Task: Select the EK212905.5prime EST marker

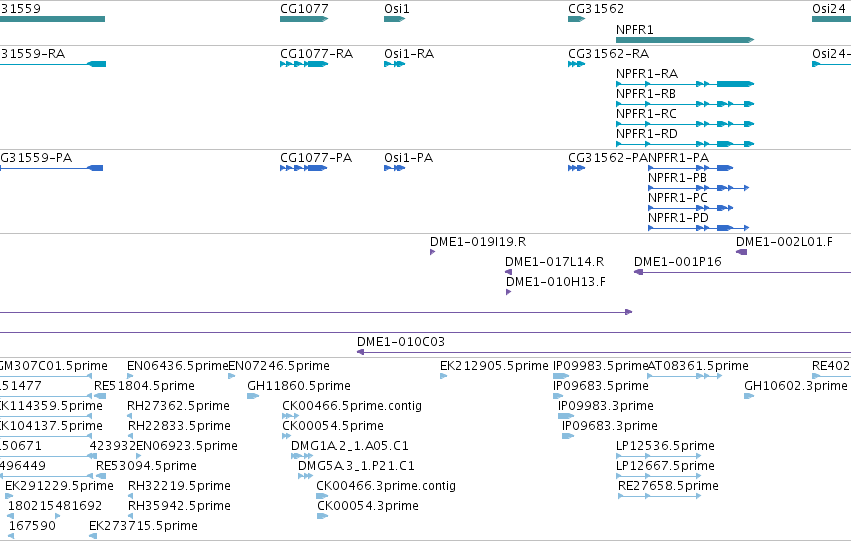Action: (x=443, y=376)
